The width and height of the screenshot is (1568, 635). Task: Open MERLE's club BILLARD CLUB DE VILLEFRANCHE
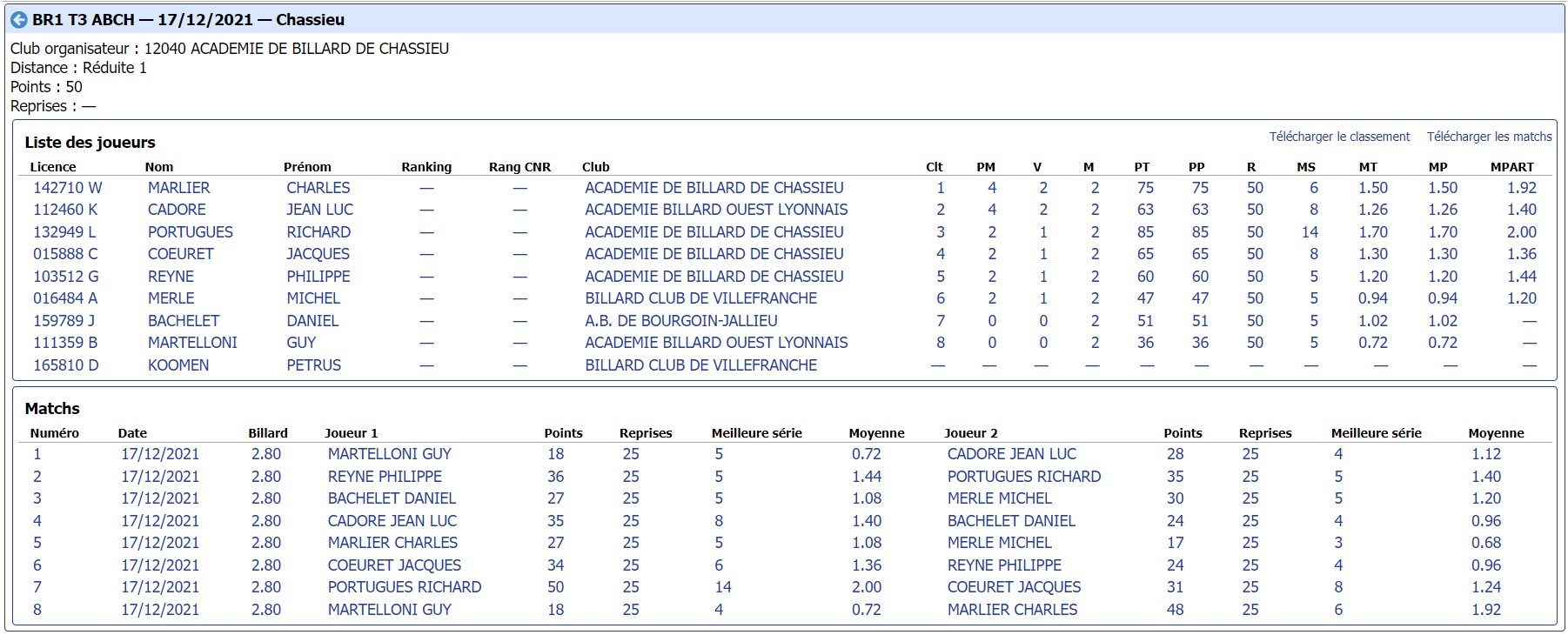click(701, 298)
